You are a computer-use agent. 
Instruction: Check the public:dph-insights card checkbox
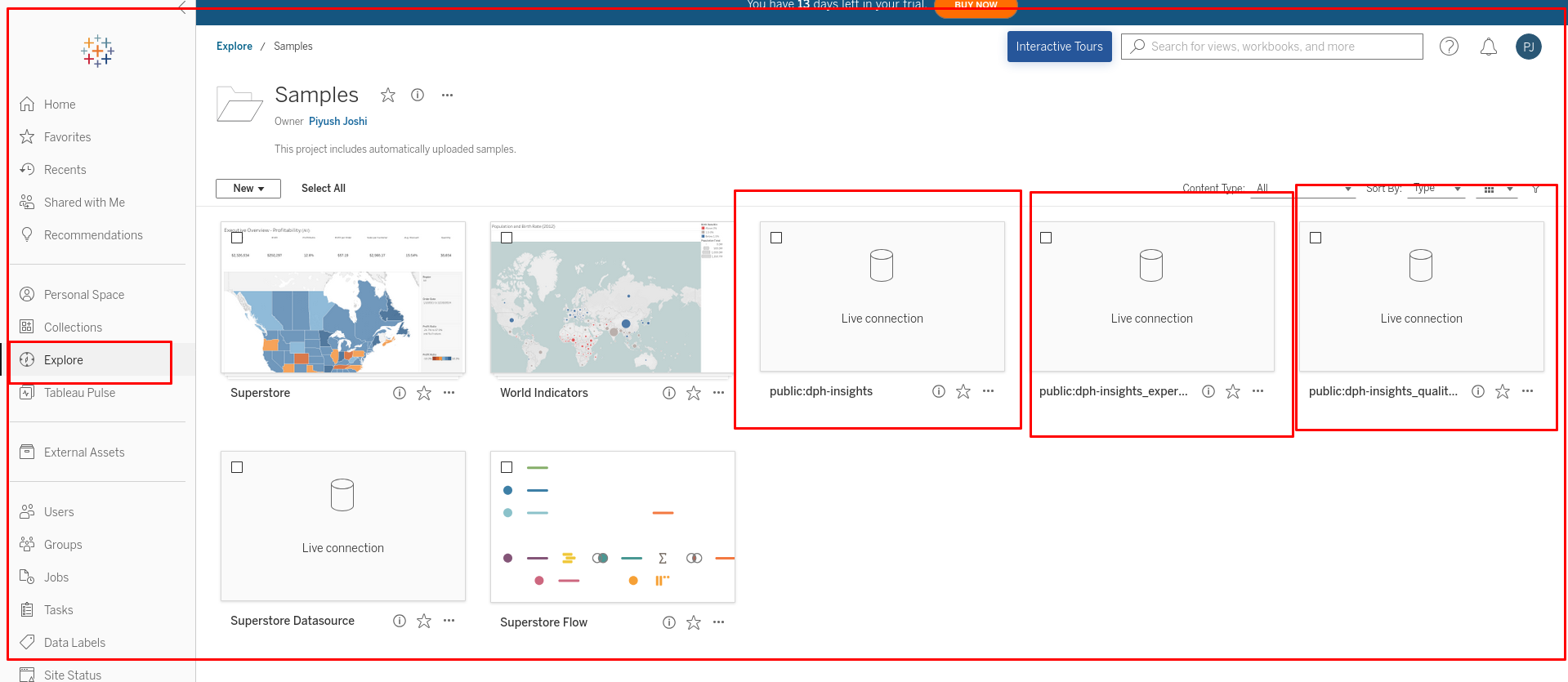pos(776,238)
